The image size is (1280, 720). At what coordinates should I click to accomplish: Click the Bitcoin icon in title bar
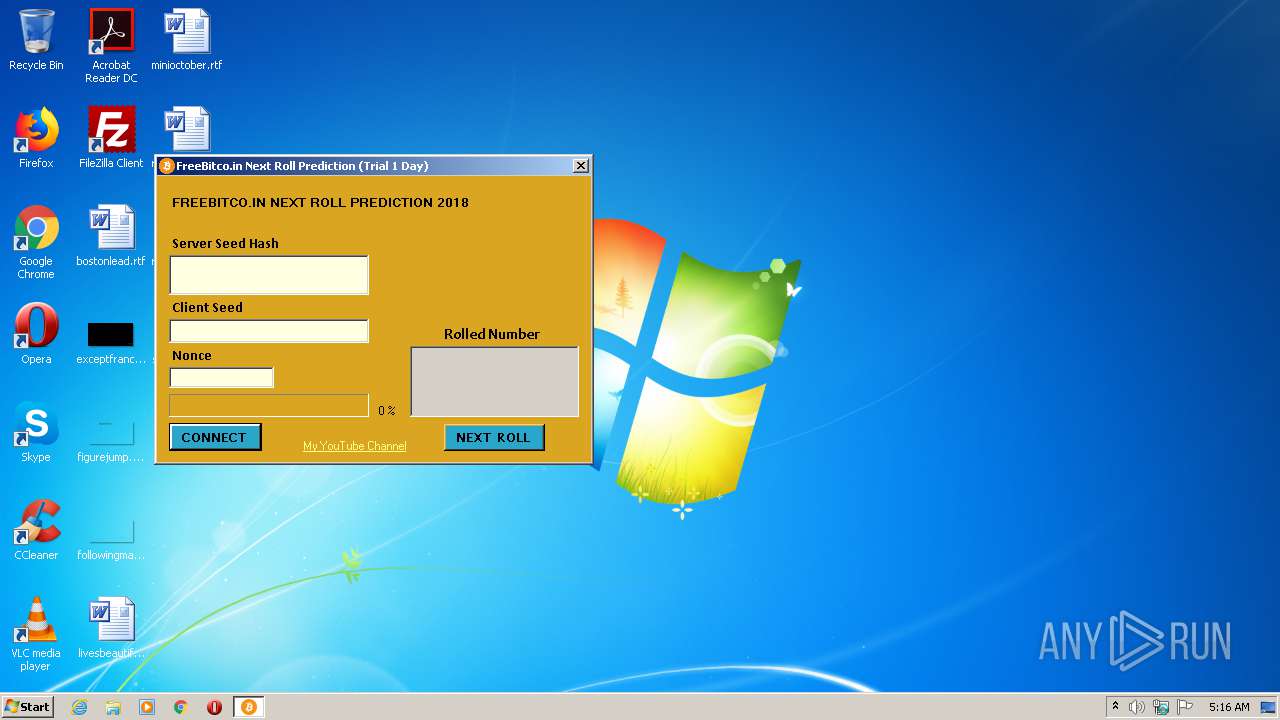click(x=167, y=166)
